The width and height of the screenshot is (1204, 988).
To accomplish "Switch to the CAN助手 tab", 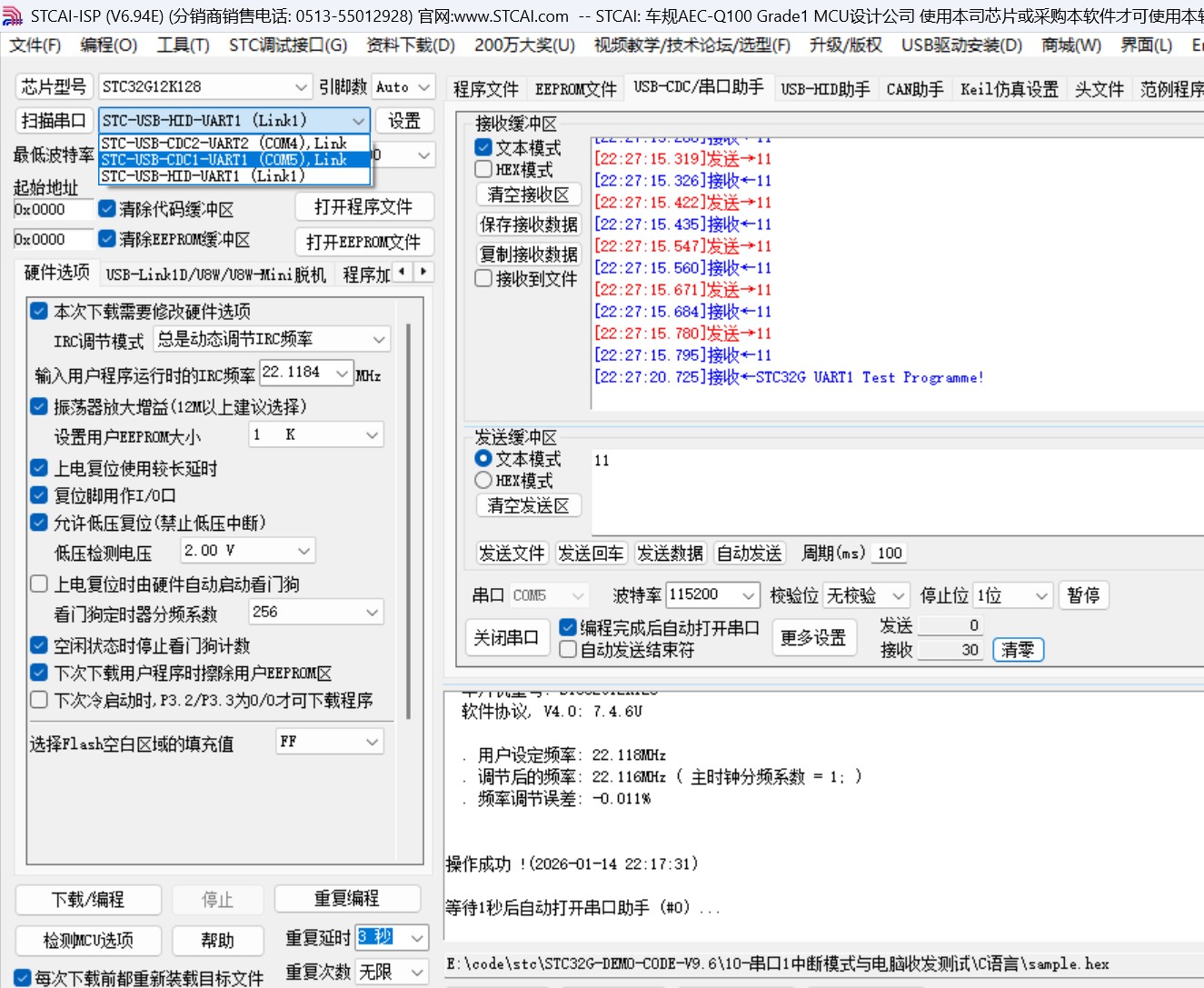I will tap(914, 89).
